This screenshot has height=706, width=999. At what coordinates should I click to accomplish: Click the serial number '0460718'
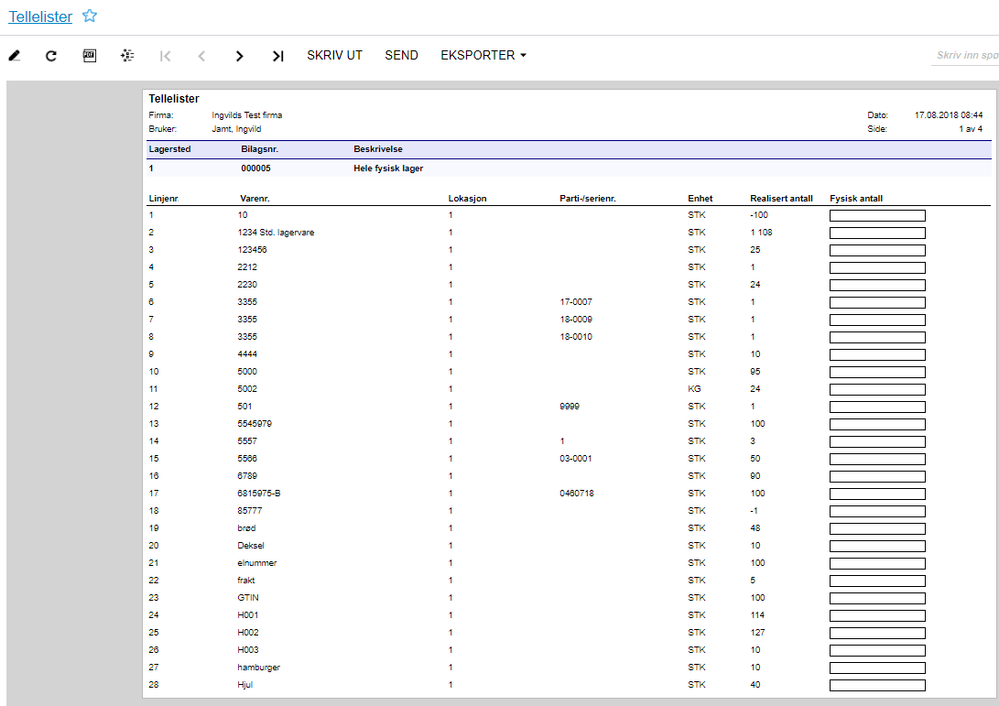(x=577, y=493)
